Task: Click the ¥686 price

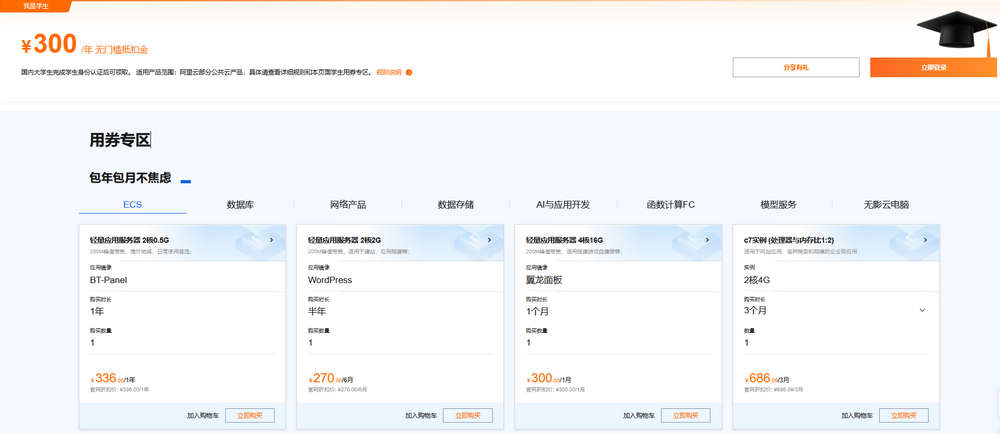Action: tap(766, 379)
